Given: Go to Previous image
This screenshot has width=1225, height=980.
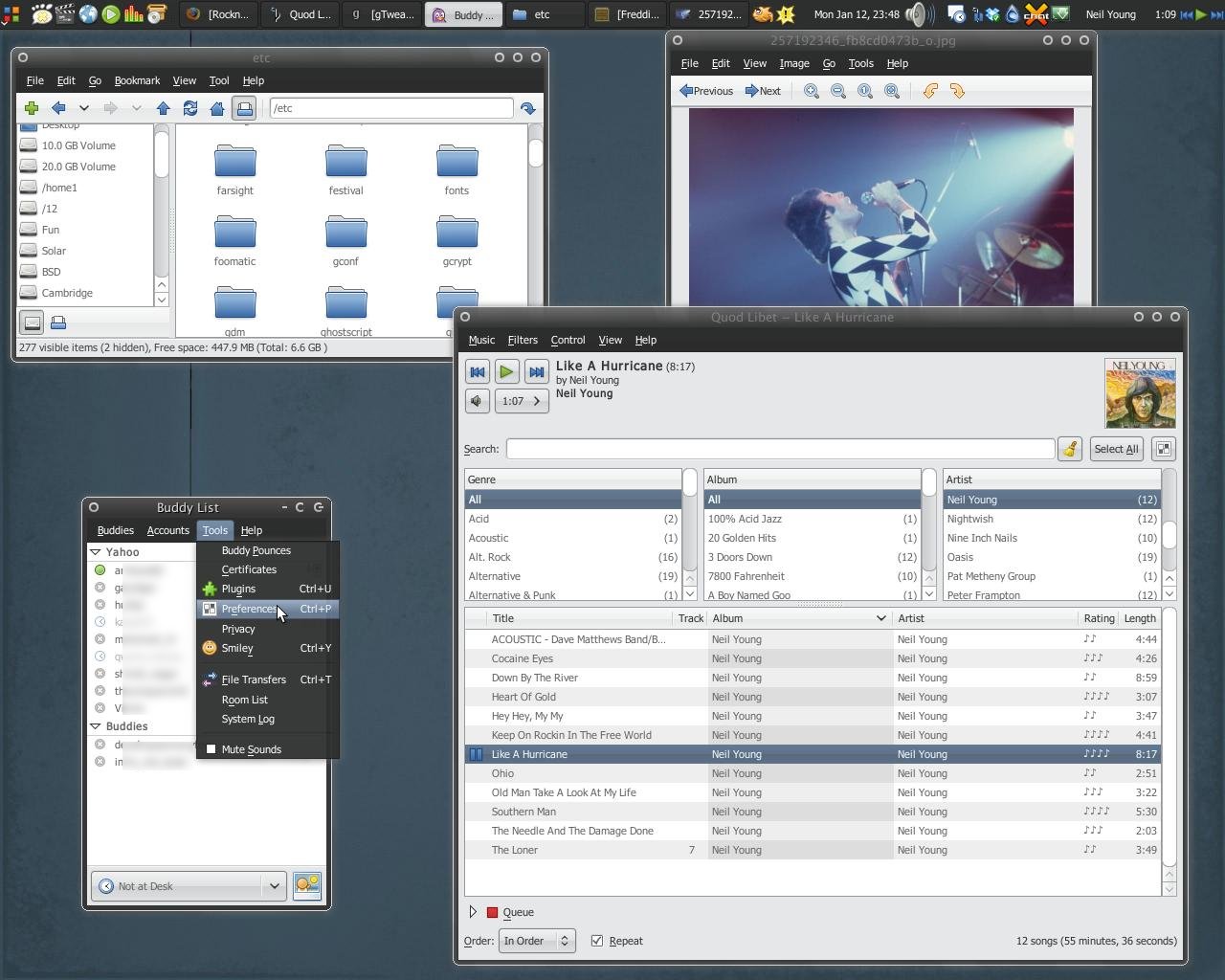Looking at the screenshot, I should 705,91.
